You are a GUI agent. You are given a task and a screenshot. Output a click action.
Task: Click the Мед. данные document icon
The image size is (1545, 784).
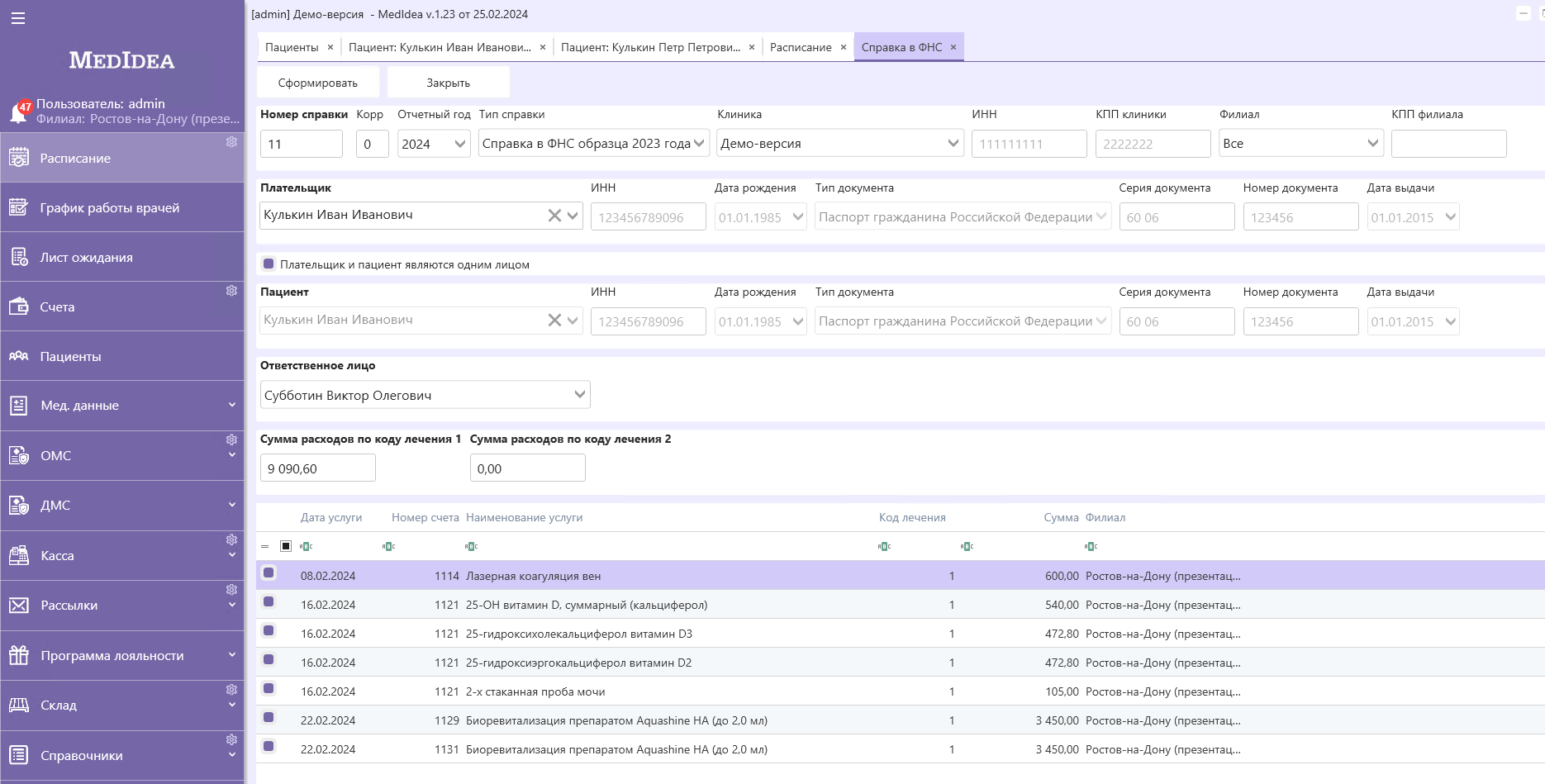(19, 406)
